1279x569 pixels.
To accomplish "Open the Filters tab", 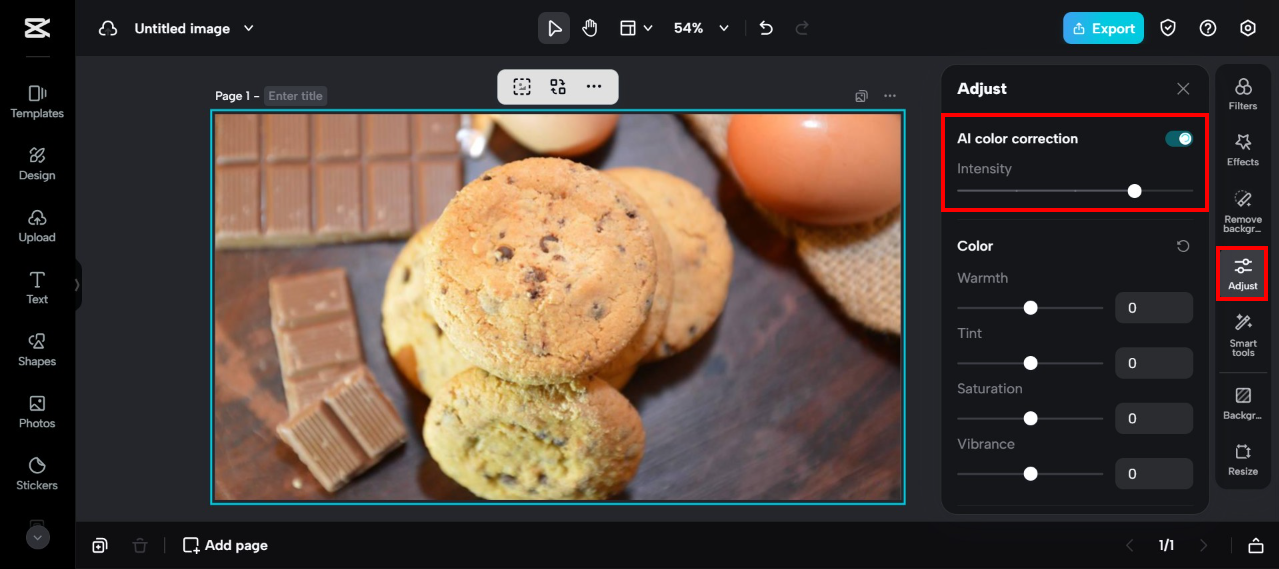I will 1243,94.
